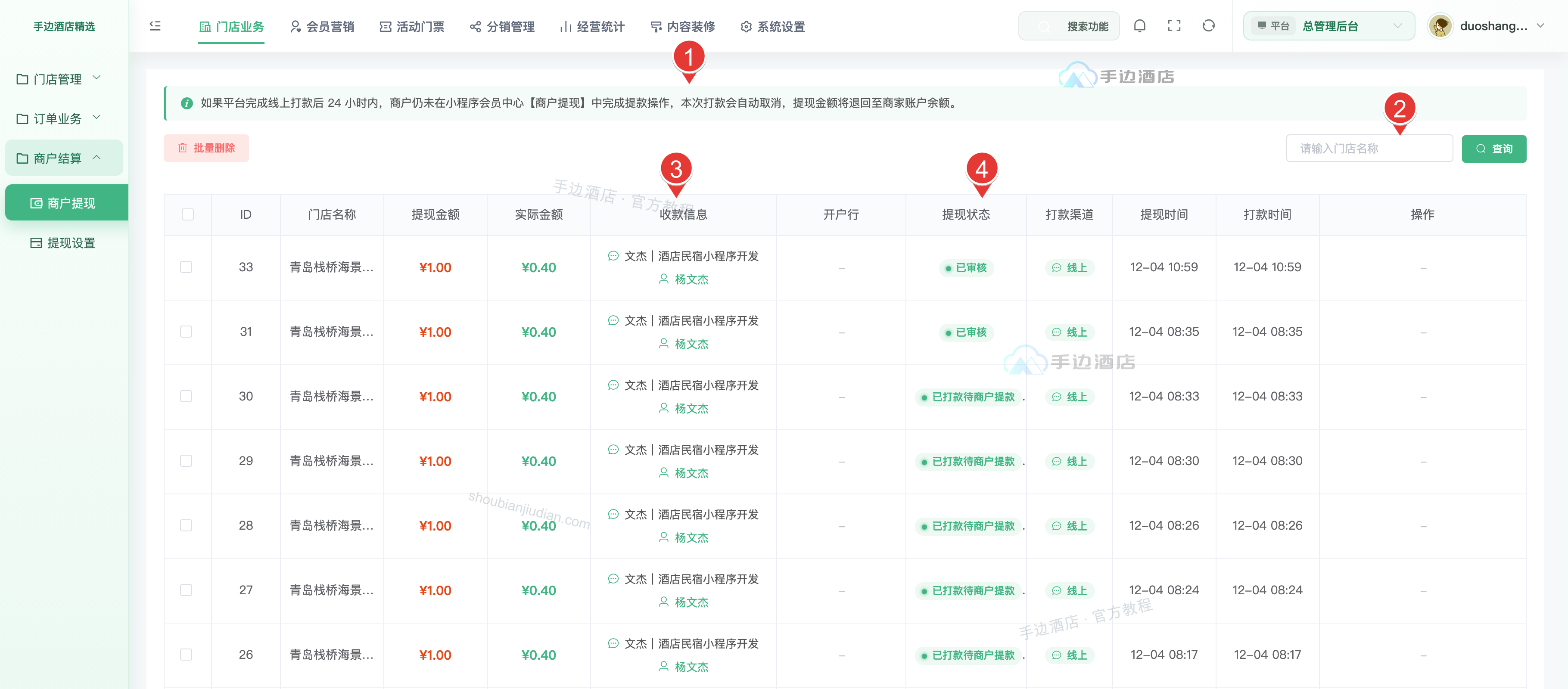Click the 商户提现 wallet icon
This screenshot has width=1568, height=689.
[37, 203]
